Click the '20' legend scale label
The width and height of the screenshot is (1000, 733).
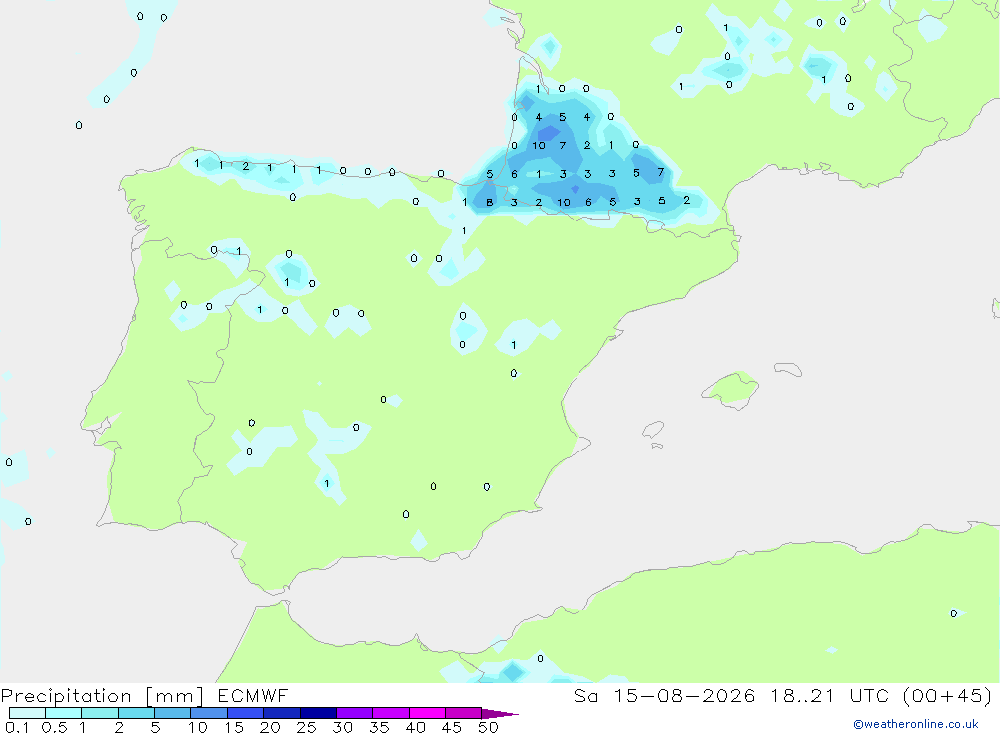point(270,727)
